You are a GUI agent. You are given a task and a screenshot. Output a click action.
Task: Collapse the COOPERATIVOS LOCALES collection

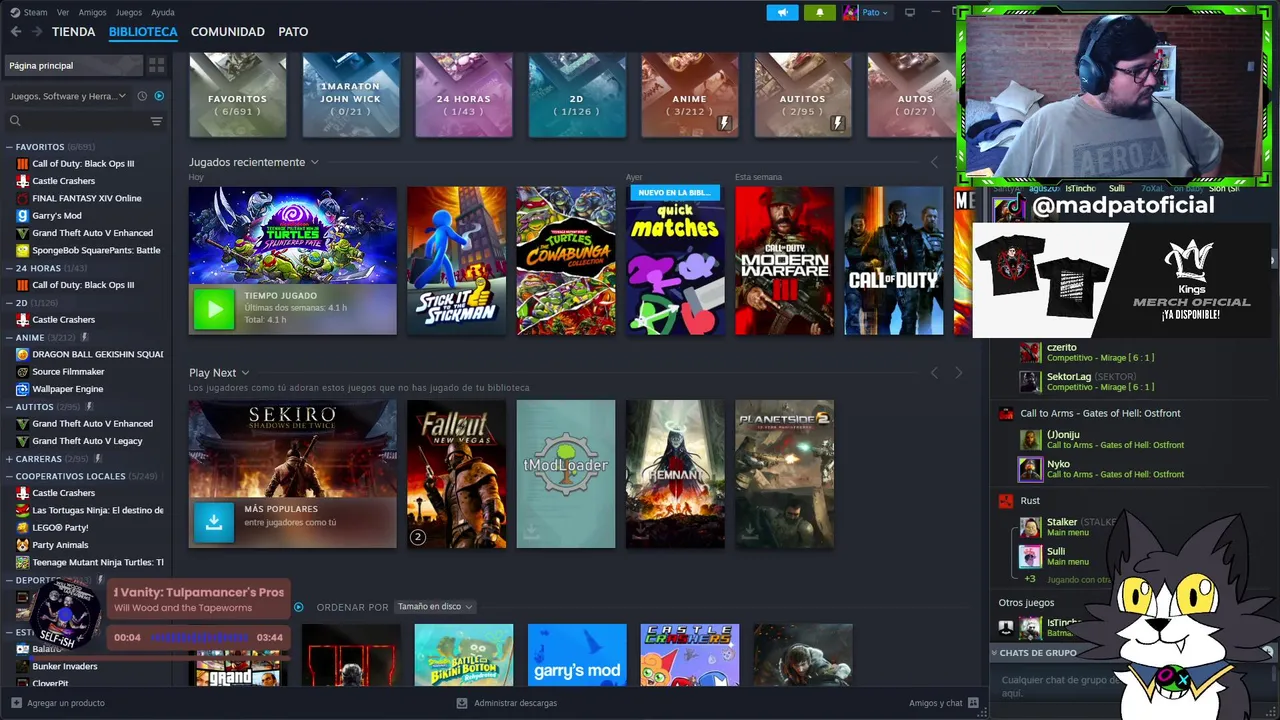click(x=9, y=476)
